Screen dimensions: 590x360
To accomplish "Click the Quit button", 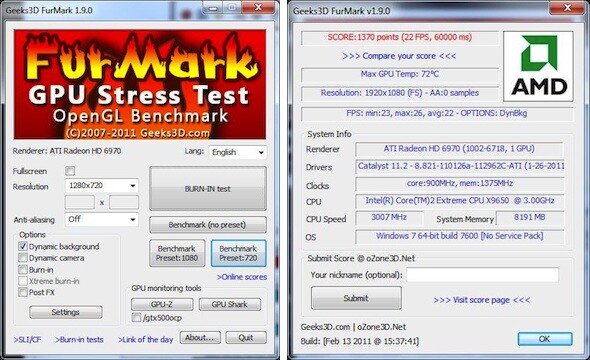I will pyautogui.click(x=246, y=337).
